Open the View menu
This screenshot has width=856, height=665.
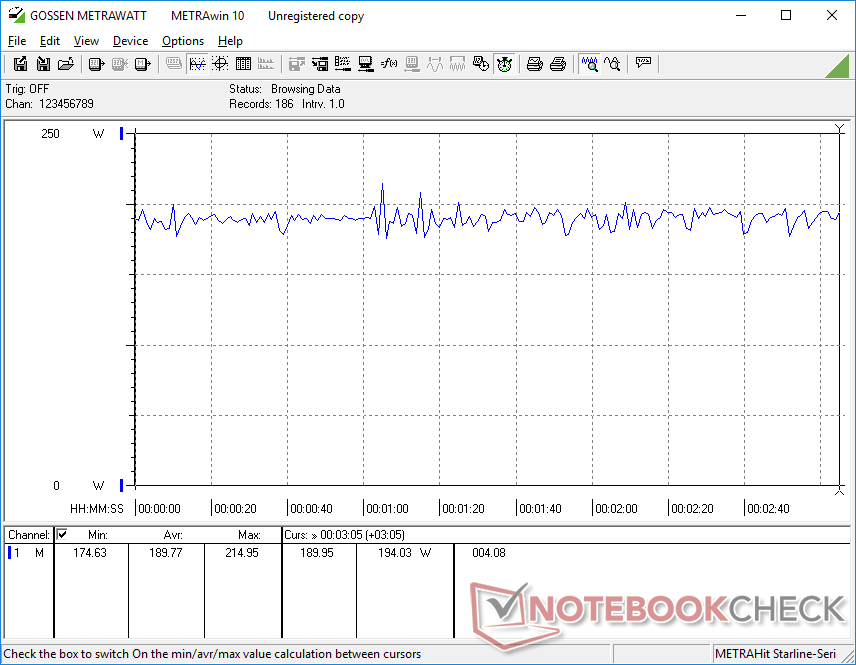click(86, 41)
